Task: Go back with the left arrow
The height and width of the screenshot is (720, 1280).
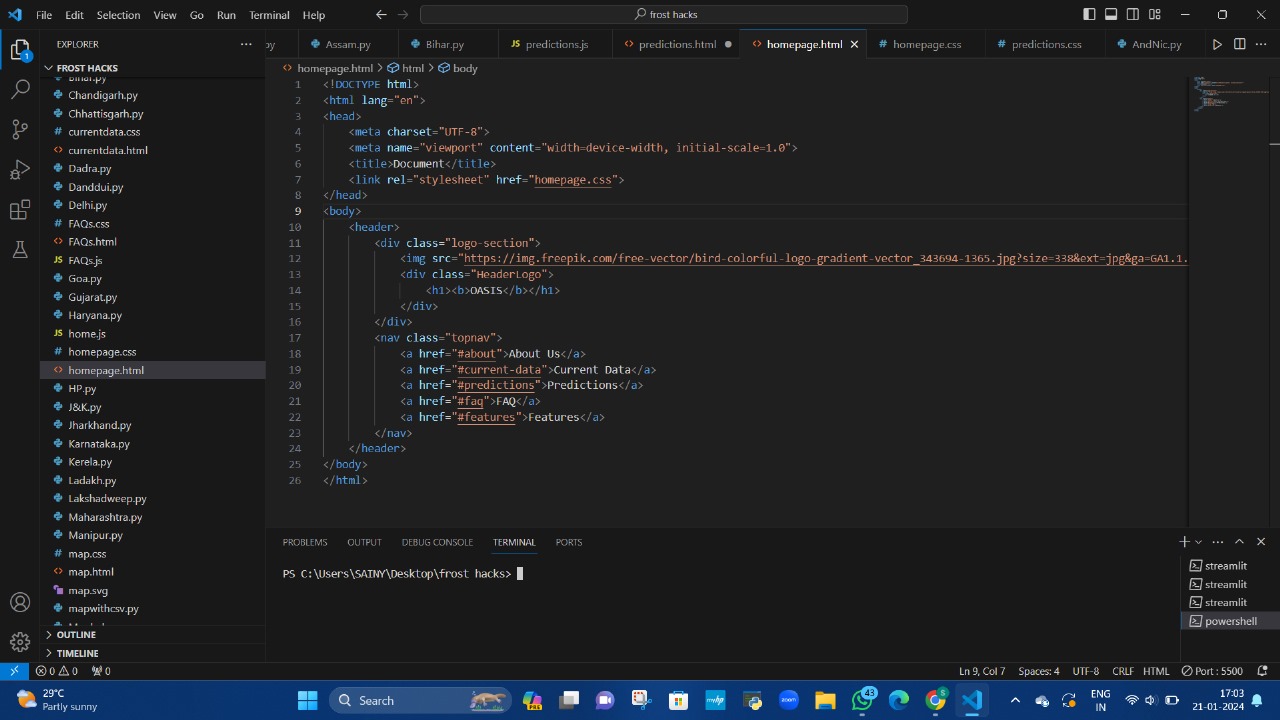Action: [381, 14]
